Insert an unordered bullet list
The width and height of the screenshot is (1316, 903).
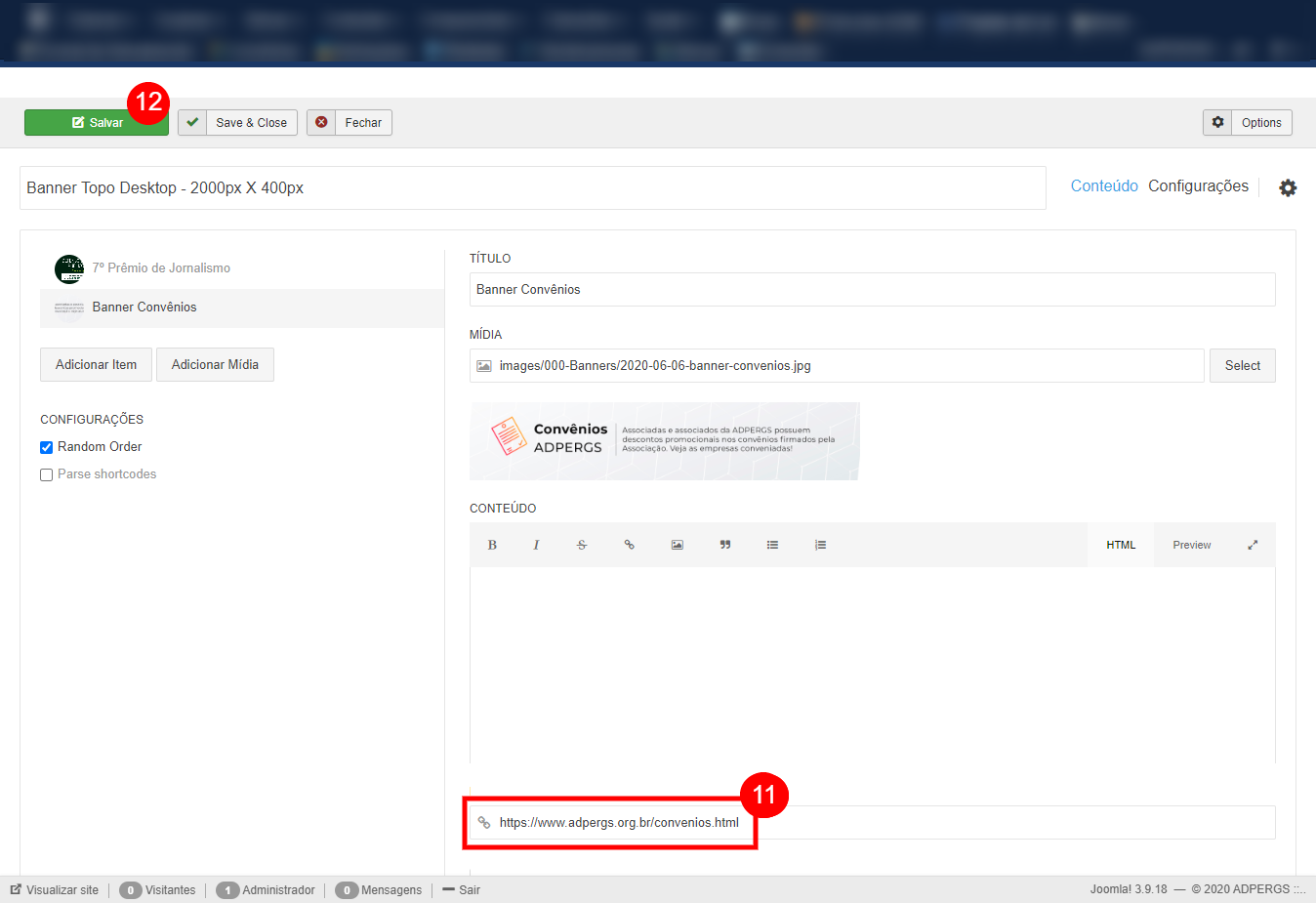pyautogui.click(x=772, y=545)
